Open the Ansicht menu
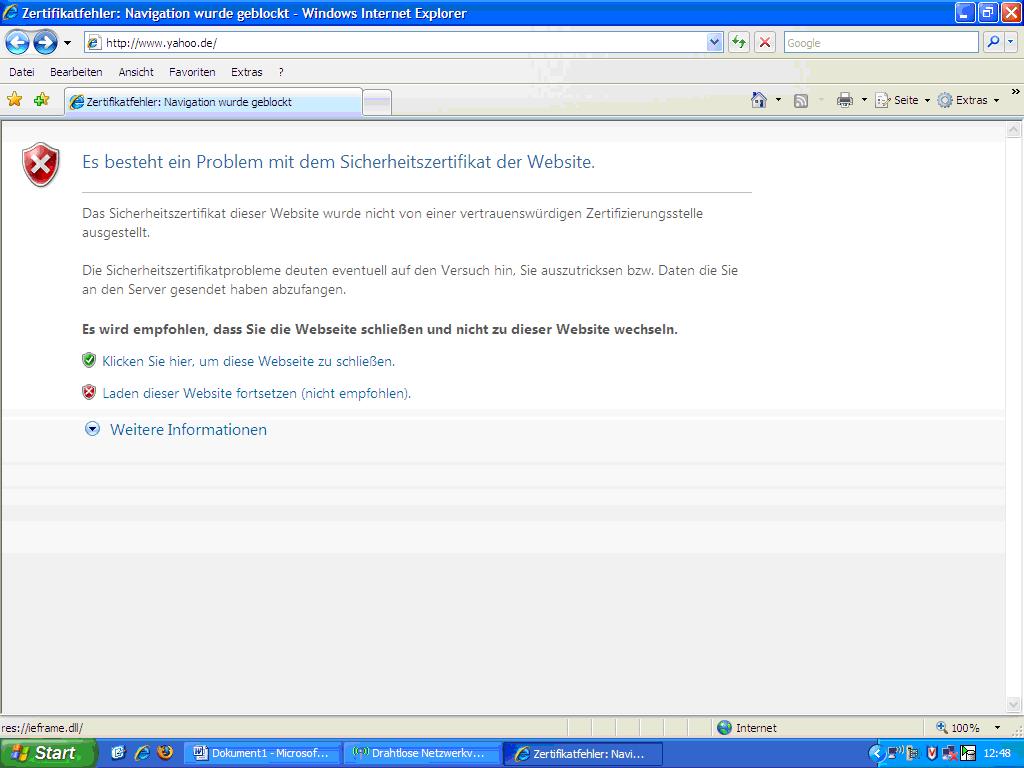Viewport: 1024px width, 768px height. pyautogui.click(x=136, y=72)
